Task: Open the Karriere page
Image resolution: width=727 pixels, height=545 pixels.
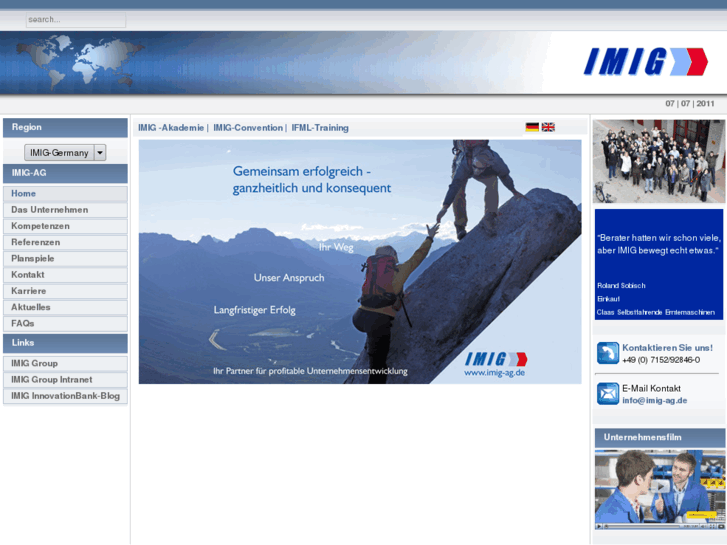Action: click(x=65, y=291)
